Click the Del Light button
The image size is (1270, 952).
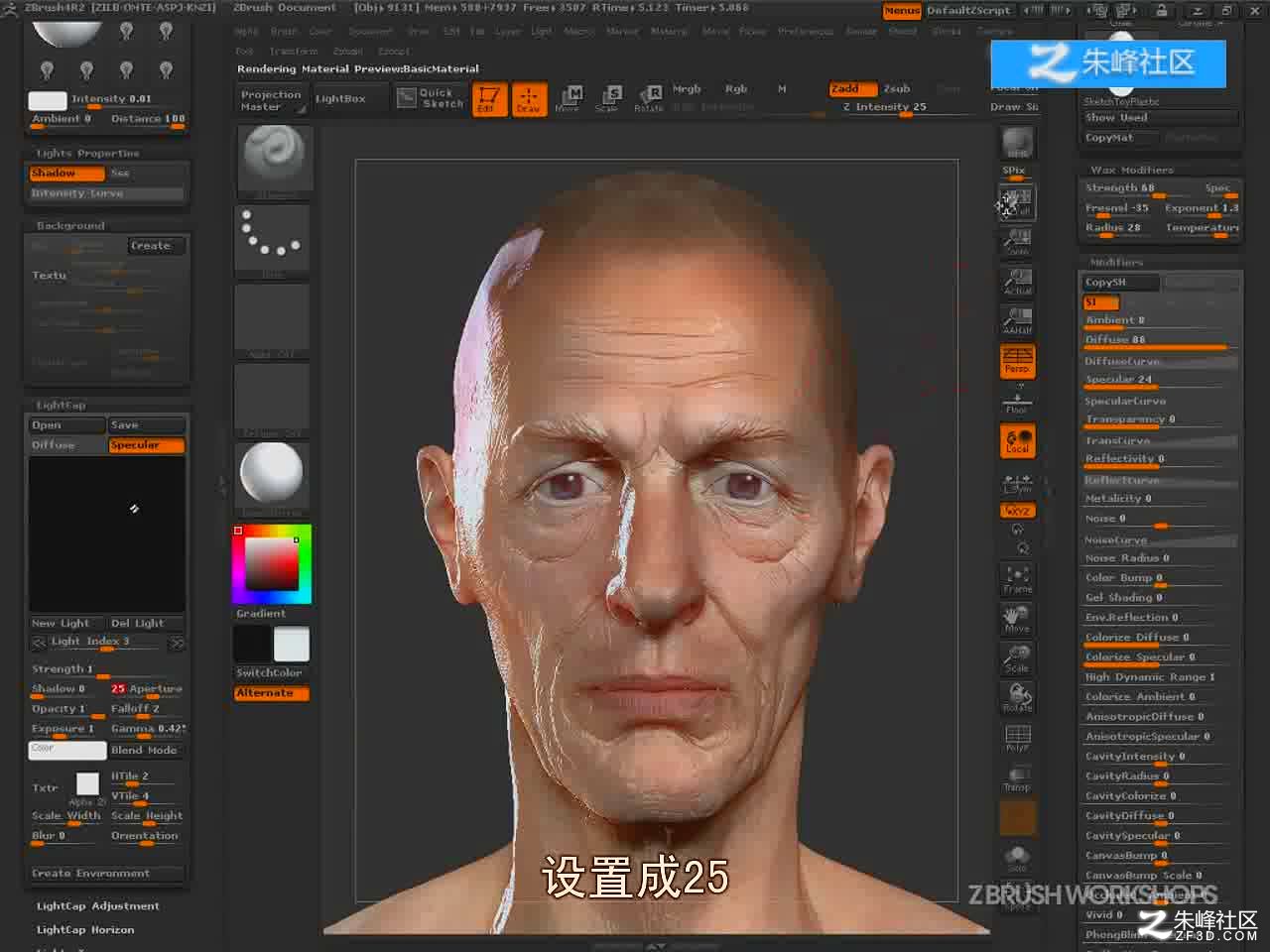[x=146, y=624]
